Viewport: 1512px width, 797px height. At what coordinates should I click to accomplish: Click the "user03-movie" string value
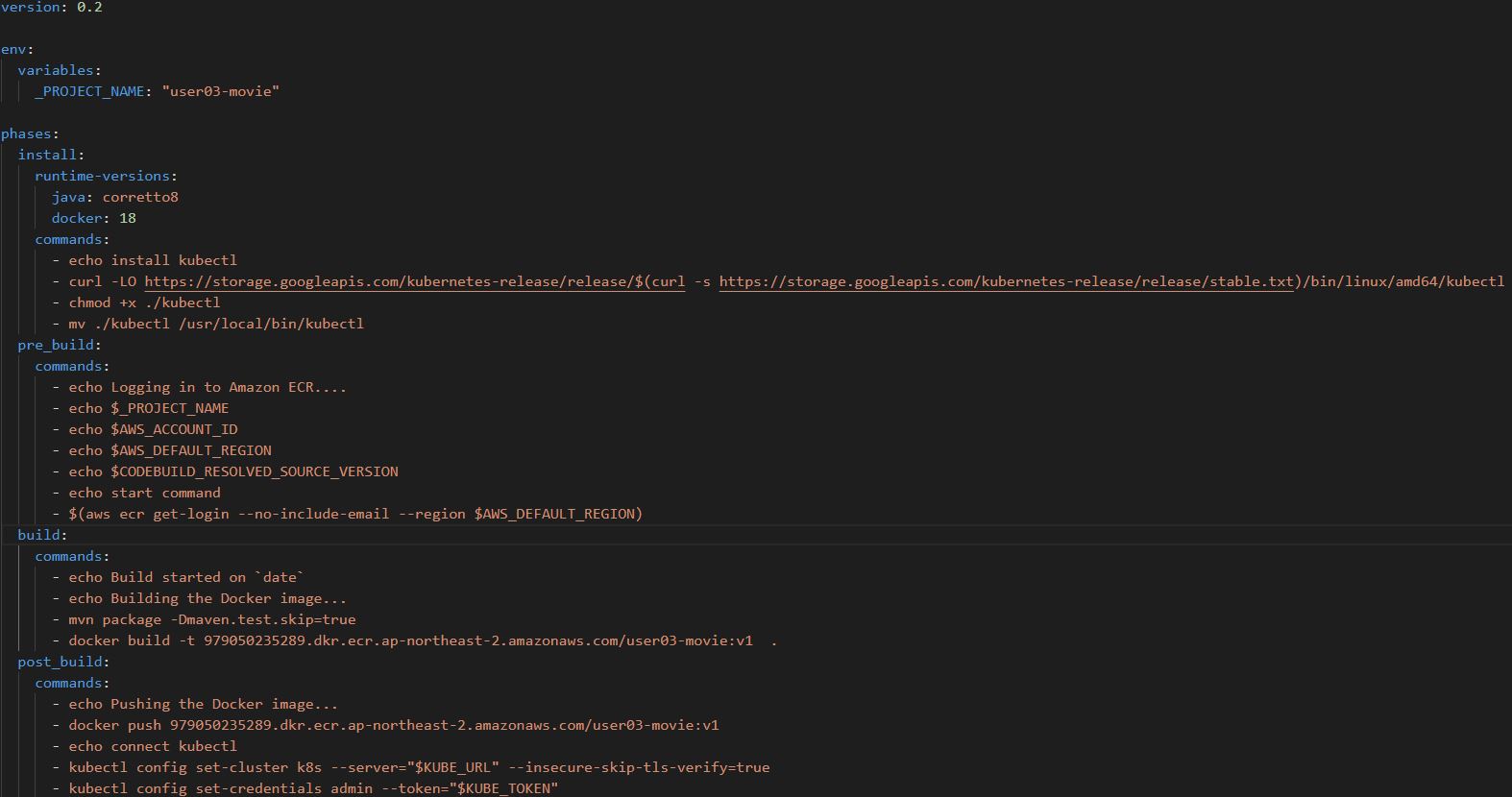[x=221, y=91]
